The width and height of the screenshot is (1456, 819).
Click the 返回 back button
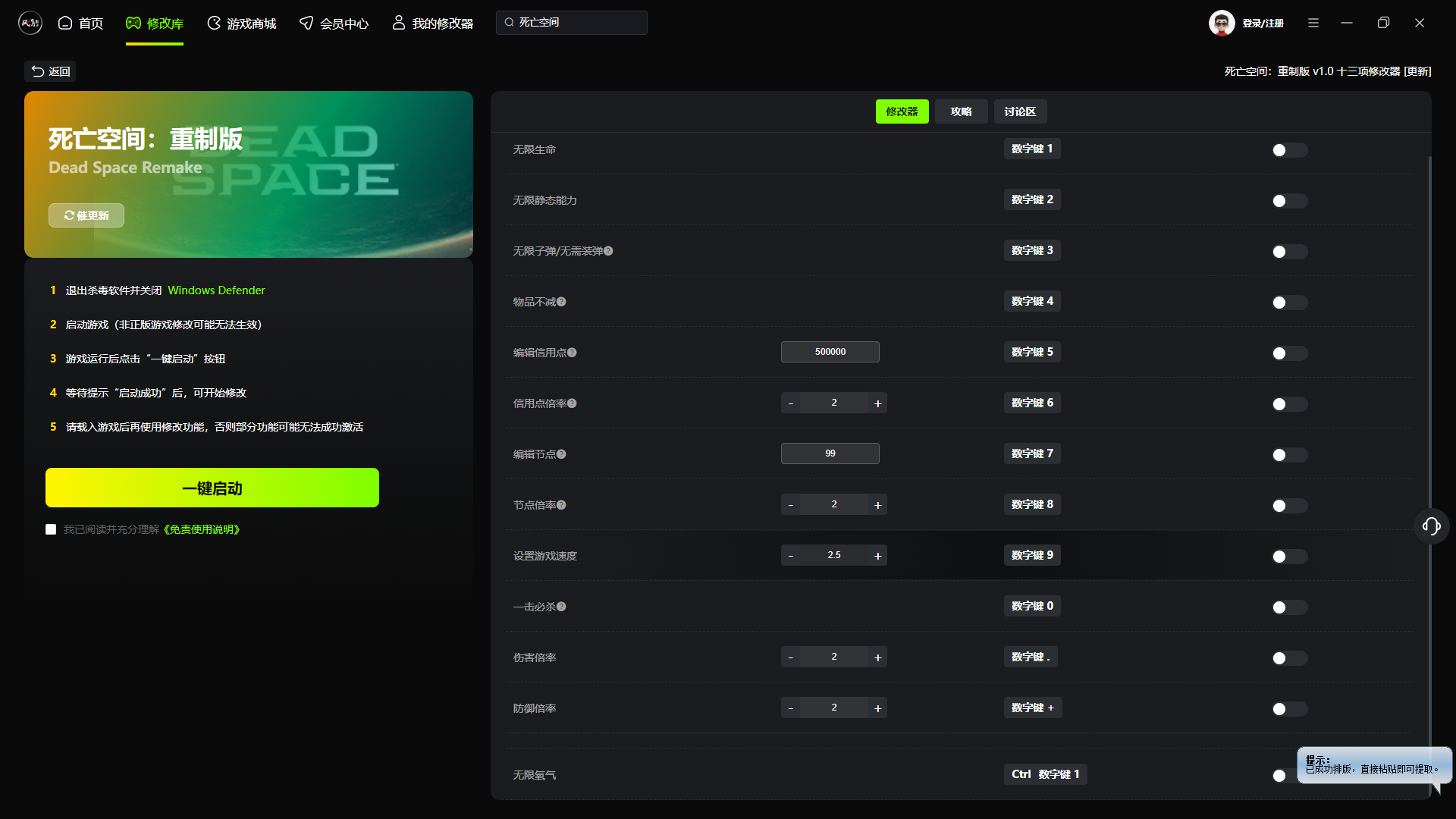tap(50, 71)
